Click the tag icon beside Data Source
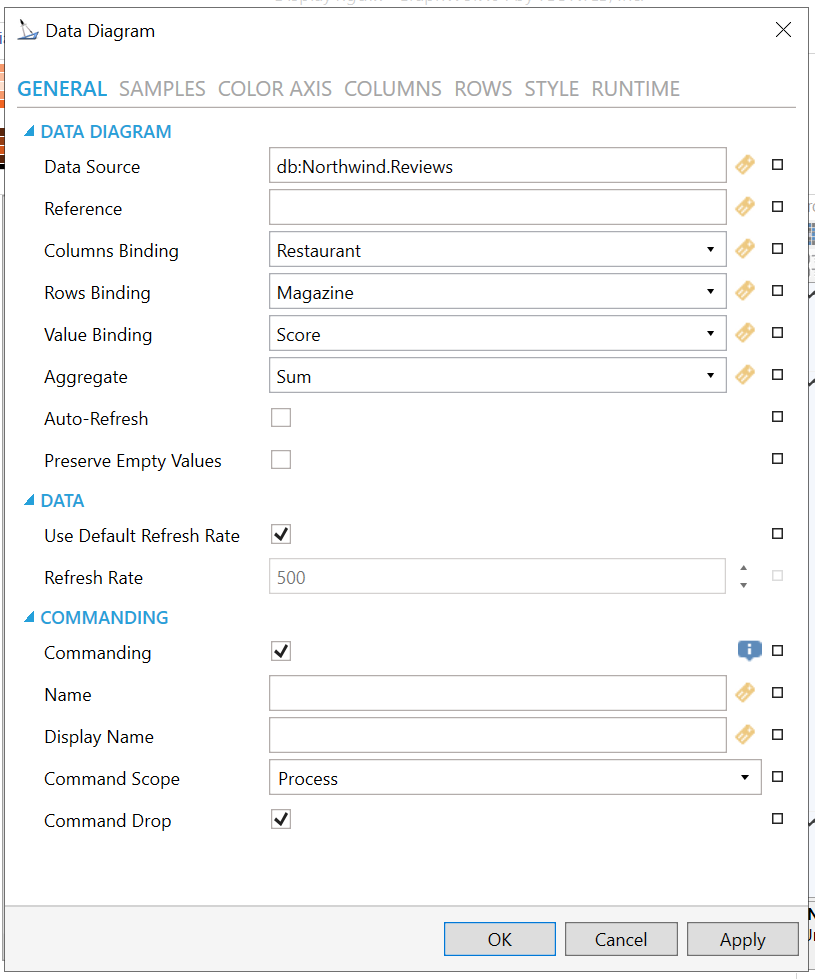This screenshot has width=815, height=979. point(744,166)
